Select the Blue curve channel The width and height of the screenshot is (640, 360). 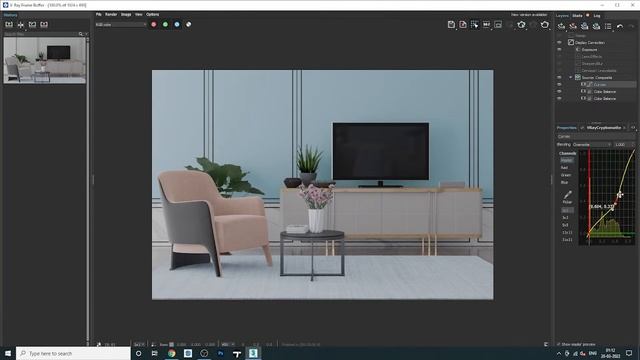(564, 182)
